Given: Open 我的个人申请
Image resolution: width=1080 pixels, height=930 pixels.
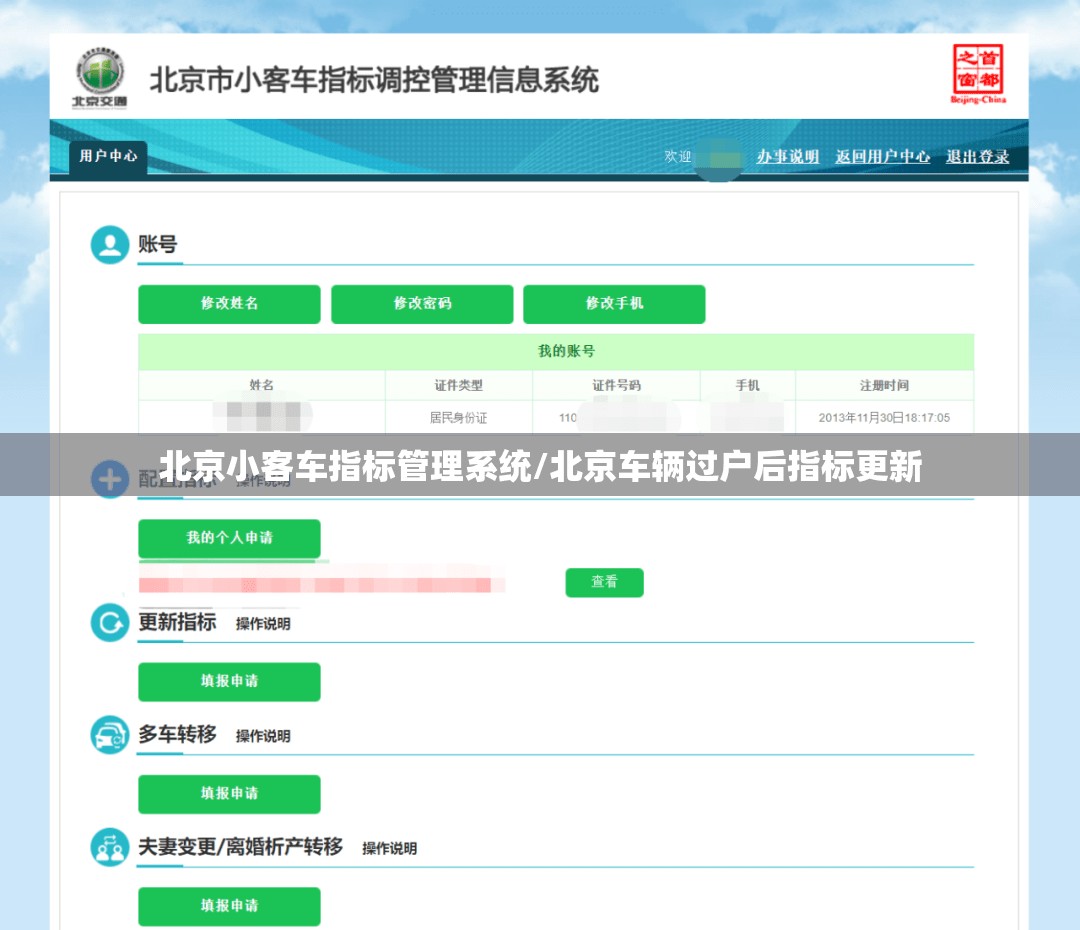Looking at the screenshot, I should [x=229, y=538].
